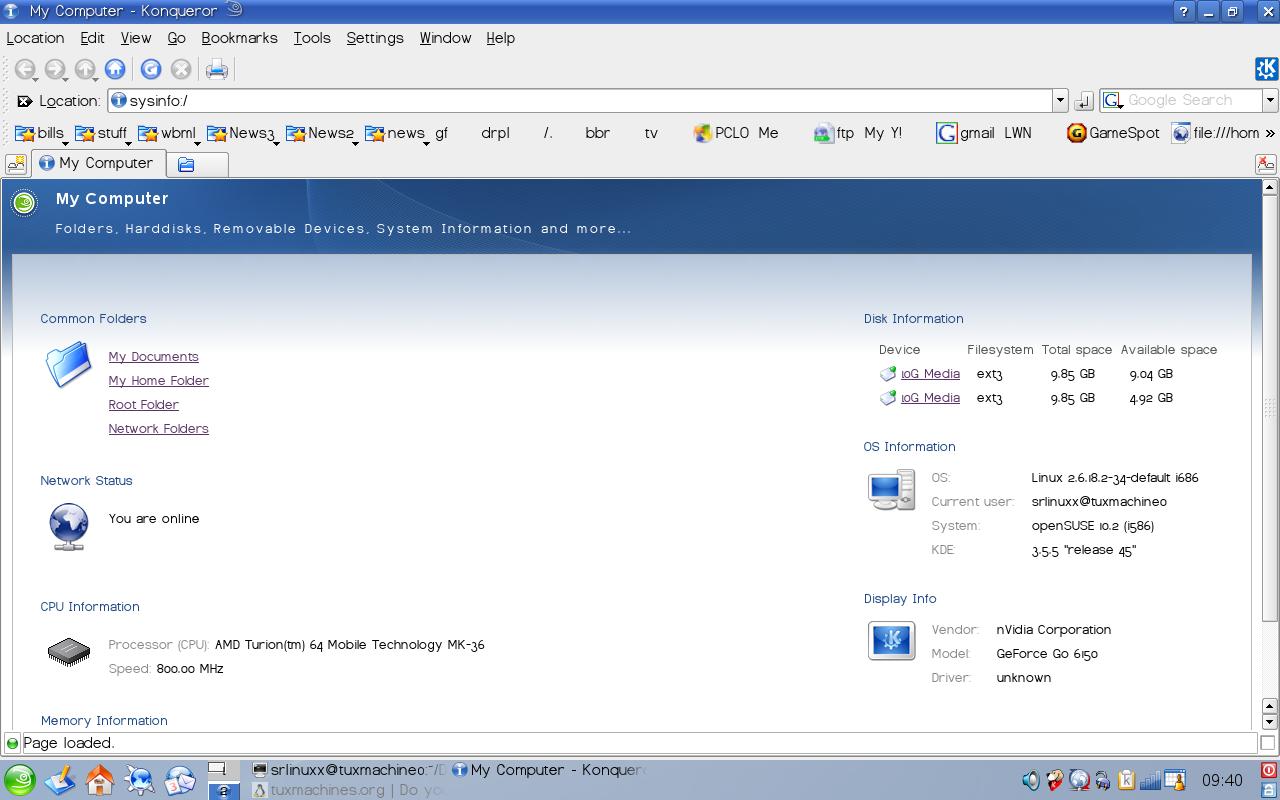Open the Window menu
This screenshot has height=800, width=1280.
pyautogui.click(x=445, y=38)
